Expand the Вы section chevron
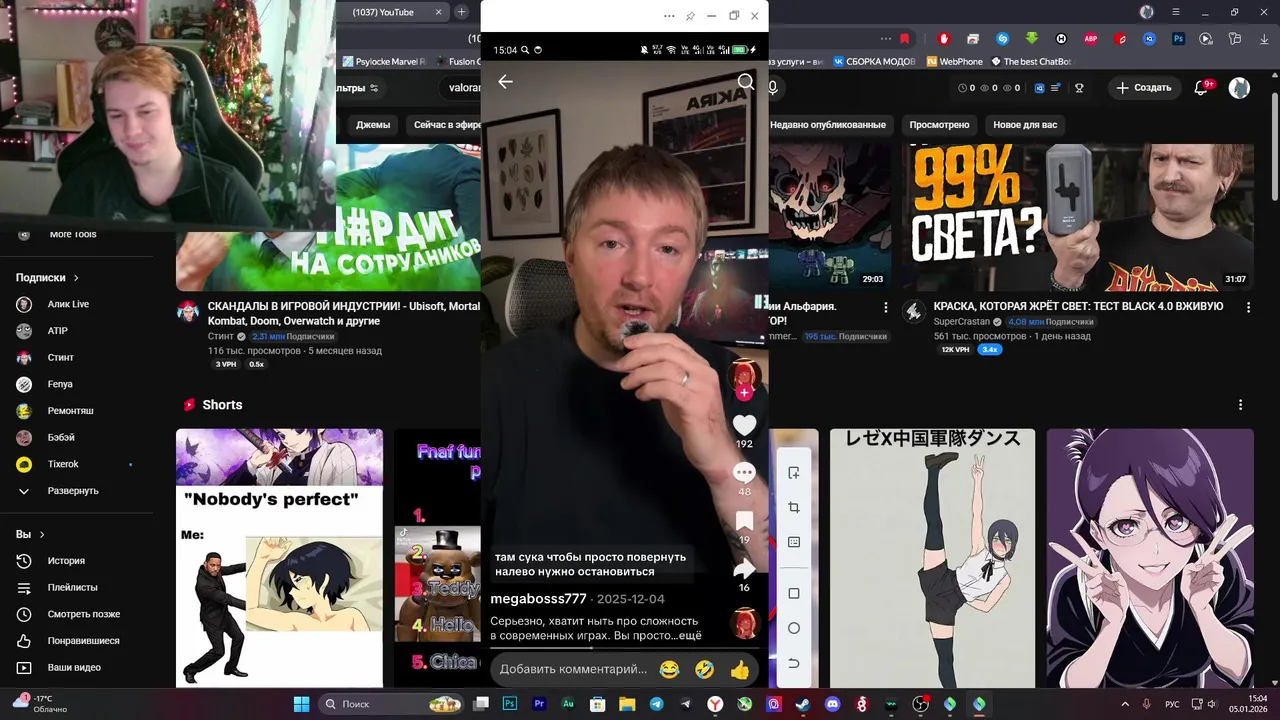The width and height of the screenshot is (1280, 720). click(x=42, y=535)
